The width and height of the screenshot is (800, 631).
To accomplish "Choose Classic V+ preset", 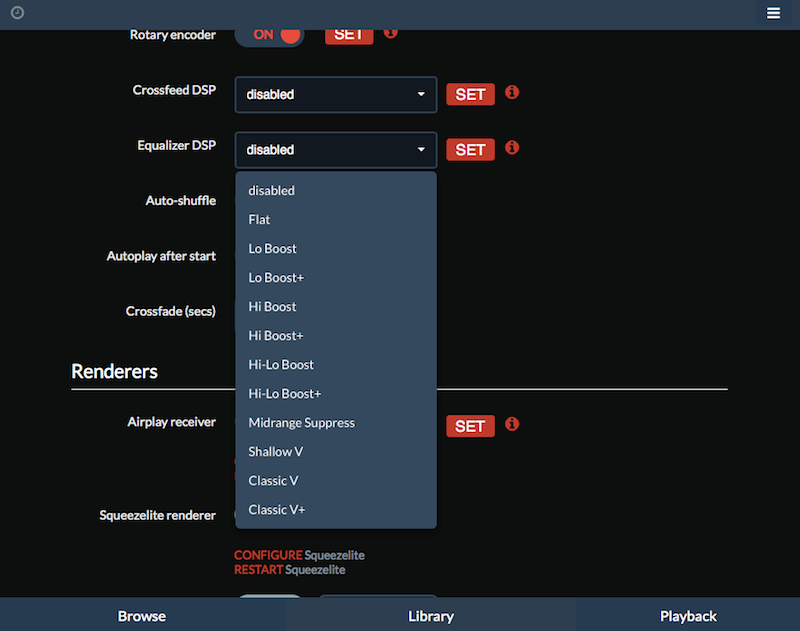I will pos(336,510).
